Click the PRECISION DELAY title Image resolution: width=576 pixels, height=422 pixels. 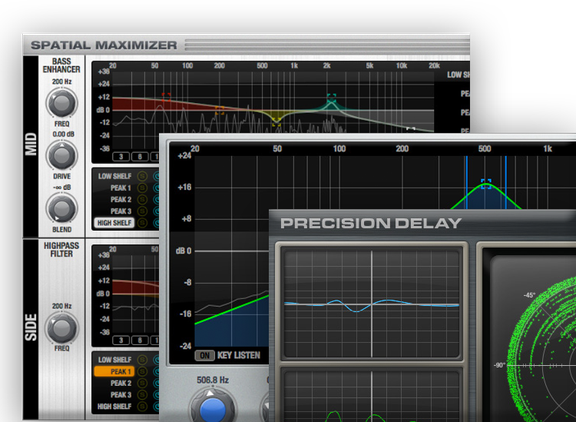coord(371,223)
